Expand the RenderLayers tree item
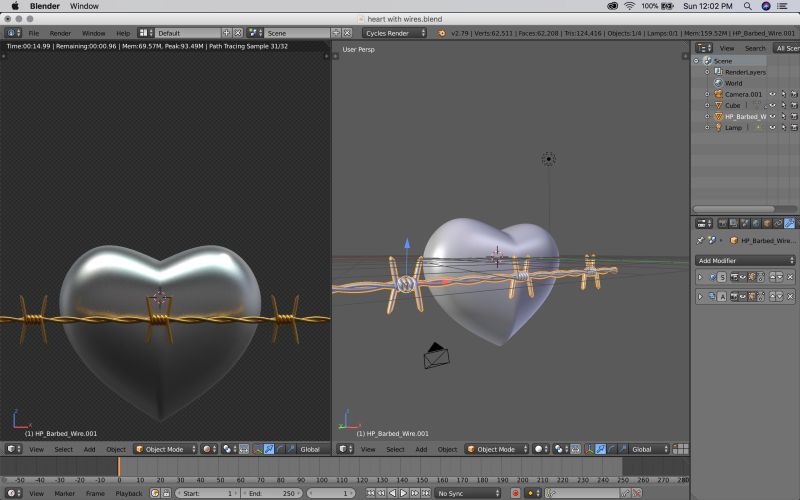 [707, 72]
